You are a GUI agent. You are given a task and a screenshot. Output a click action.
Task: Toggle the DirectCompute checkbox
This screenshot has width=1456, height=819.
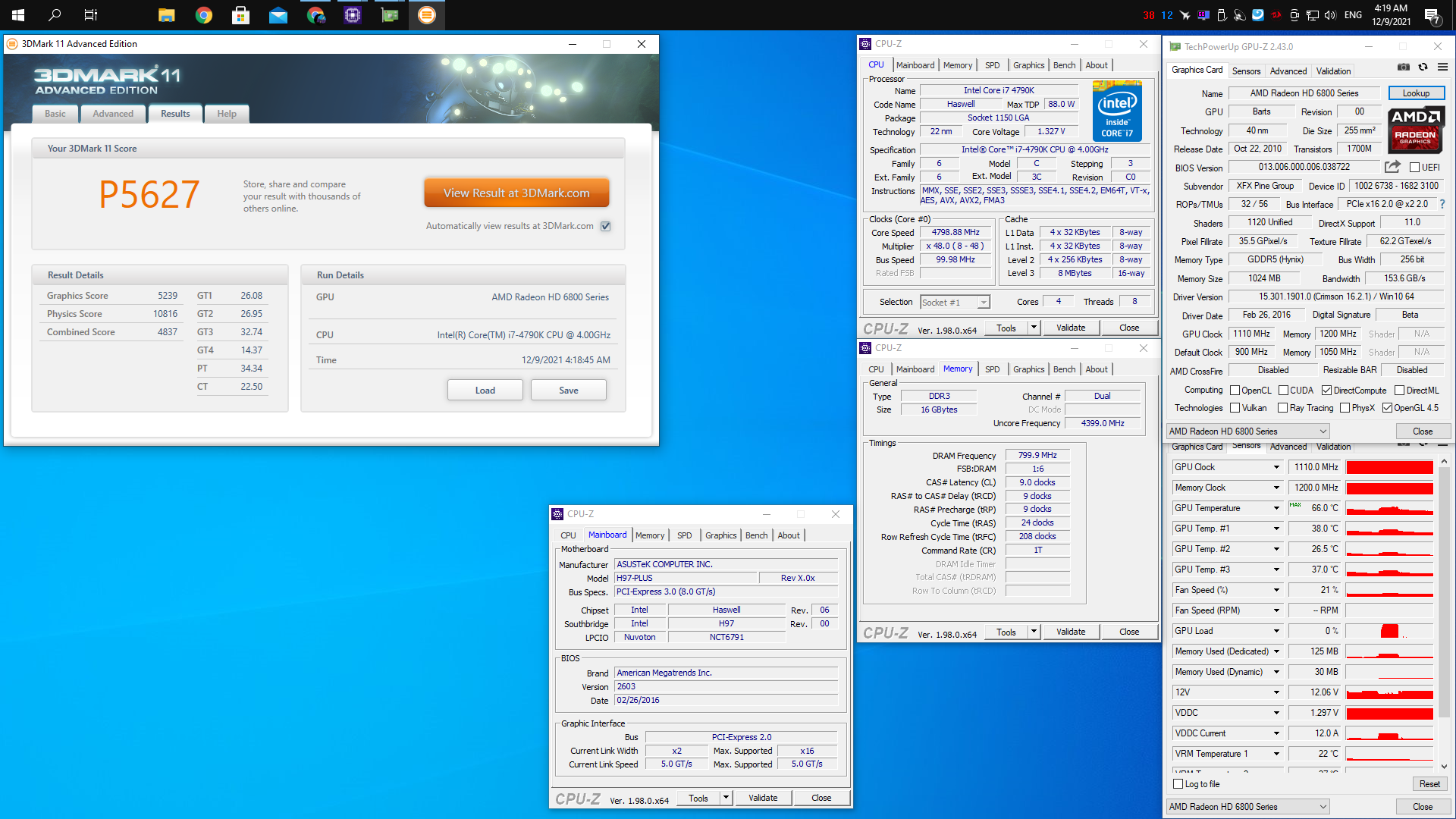(1326, 391)
